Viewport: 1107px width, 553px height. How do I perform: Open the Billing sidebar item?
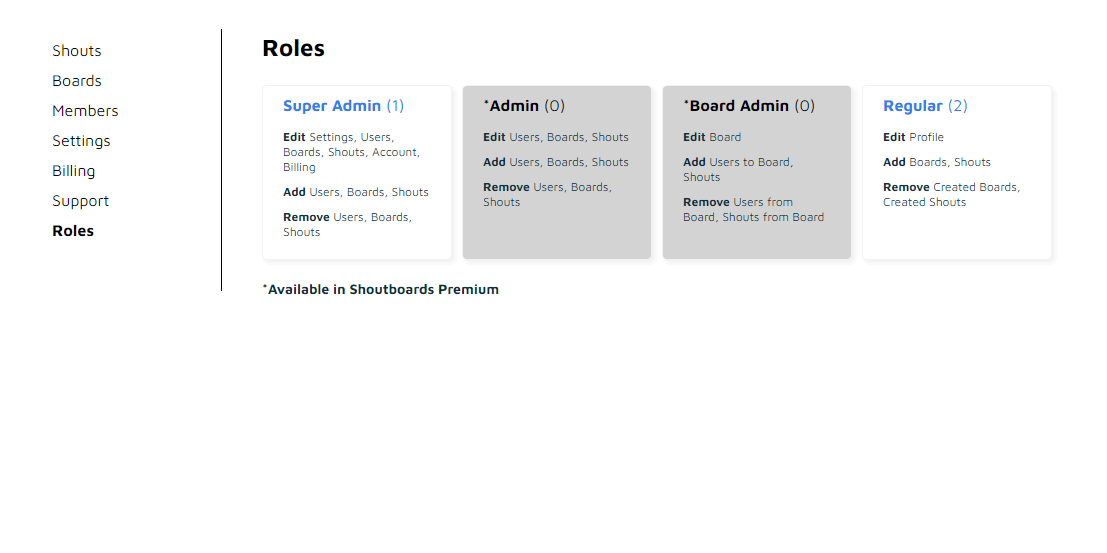(x=74, y=171)
